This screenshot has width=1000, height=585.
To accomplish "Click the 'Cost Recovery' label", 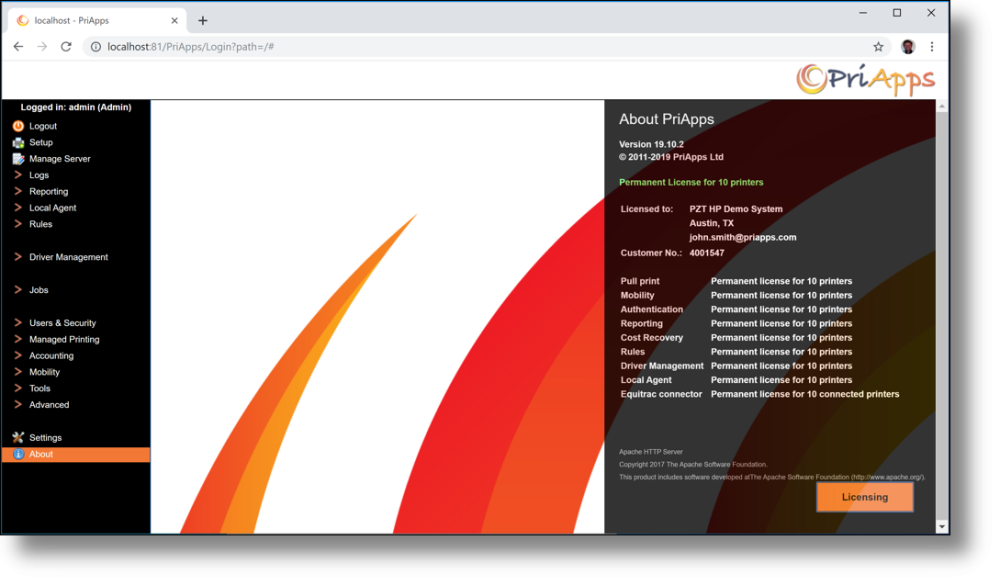I will point(651,337).
